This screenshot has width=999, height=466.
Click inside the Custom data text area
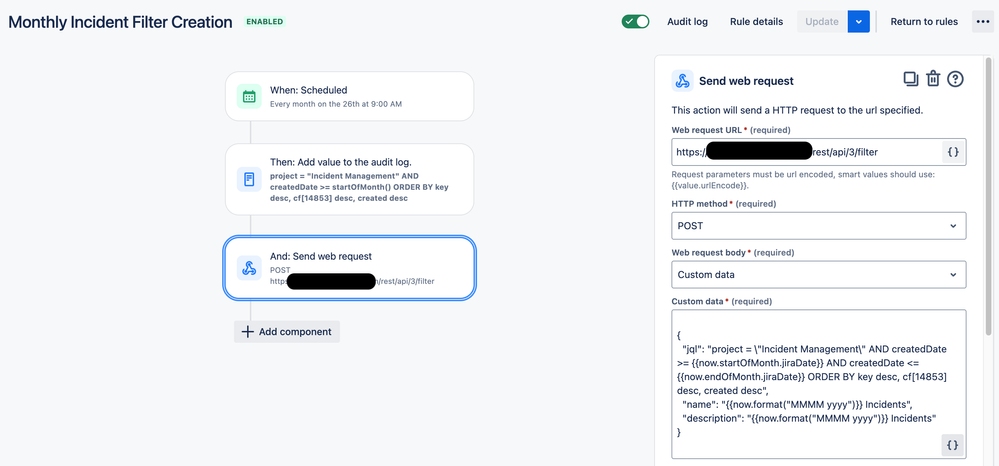coord(819,384)
